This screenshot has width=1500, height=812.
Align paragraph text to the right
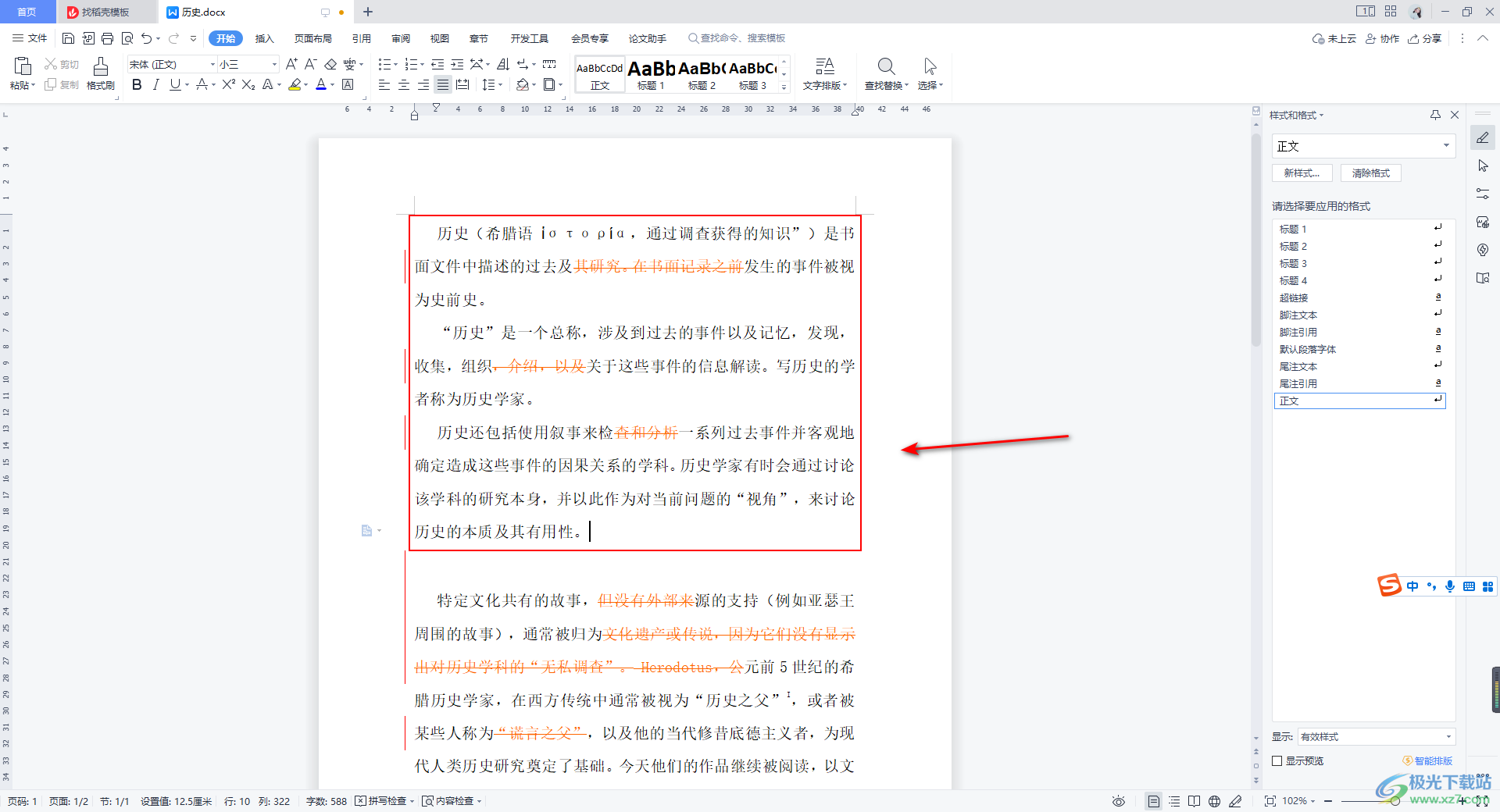423,84
